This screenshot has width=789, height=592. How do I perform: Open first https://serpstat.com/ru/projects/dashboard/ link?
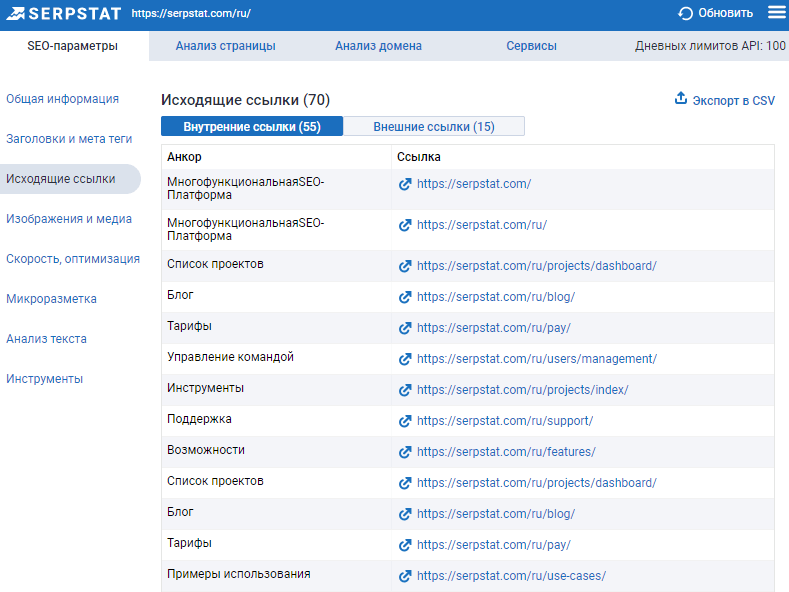point(536,266)
